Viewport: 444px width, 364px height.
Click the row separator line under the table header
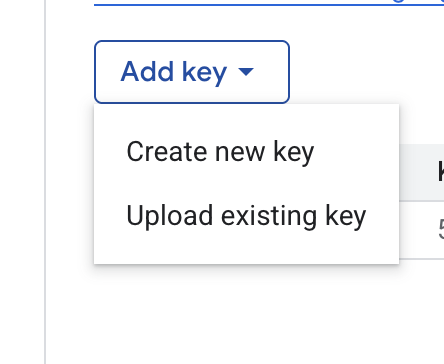[x=422, y=201]
